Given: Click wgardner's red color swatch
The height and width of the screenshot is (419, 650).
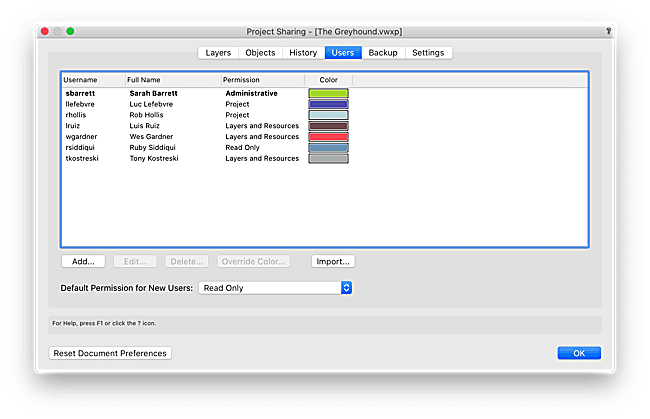Looking at the screenshot, I should tap(328, 137).
